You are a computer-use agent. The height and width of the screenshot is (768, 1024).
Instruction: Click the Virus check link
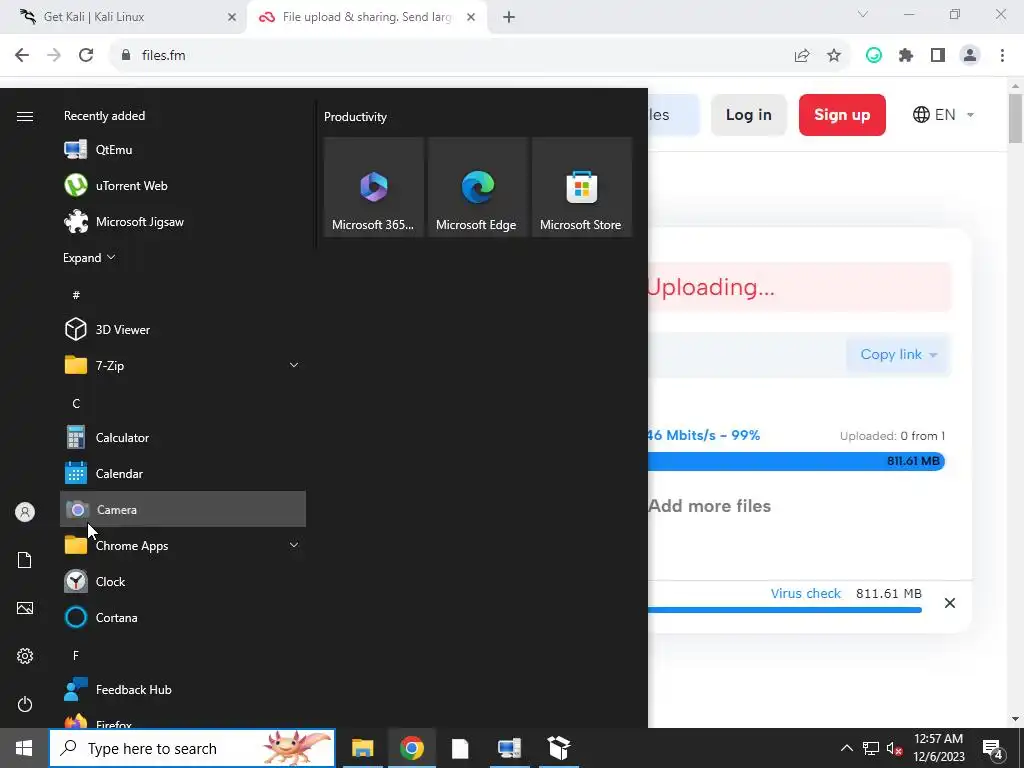click(805, 594)
